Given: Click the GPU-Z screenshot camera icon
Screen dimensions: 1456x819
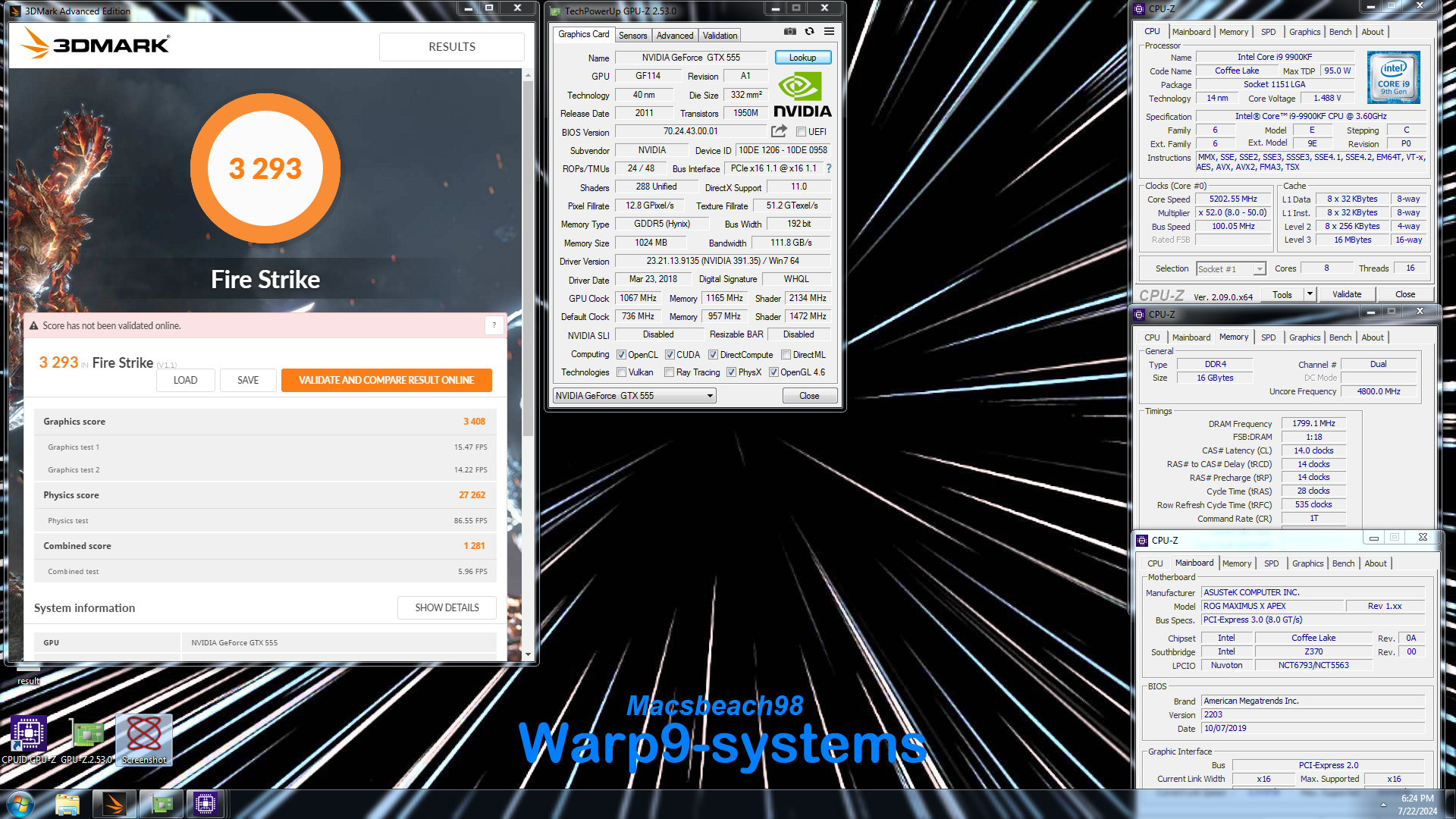Looking at the screenshot, I should point(790,32).
